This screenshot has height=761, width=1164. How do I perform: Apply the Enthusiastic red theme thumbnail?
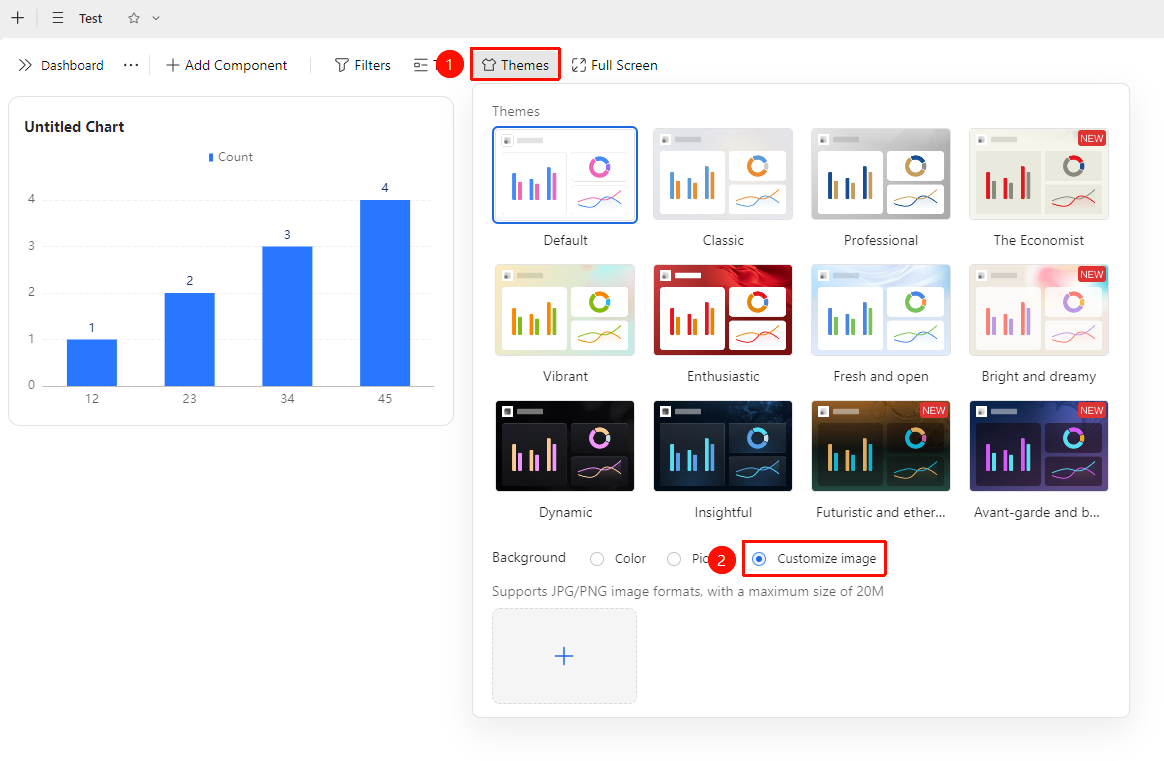tap(723, 310)
